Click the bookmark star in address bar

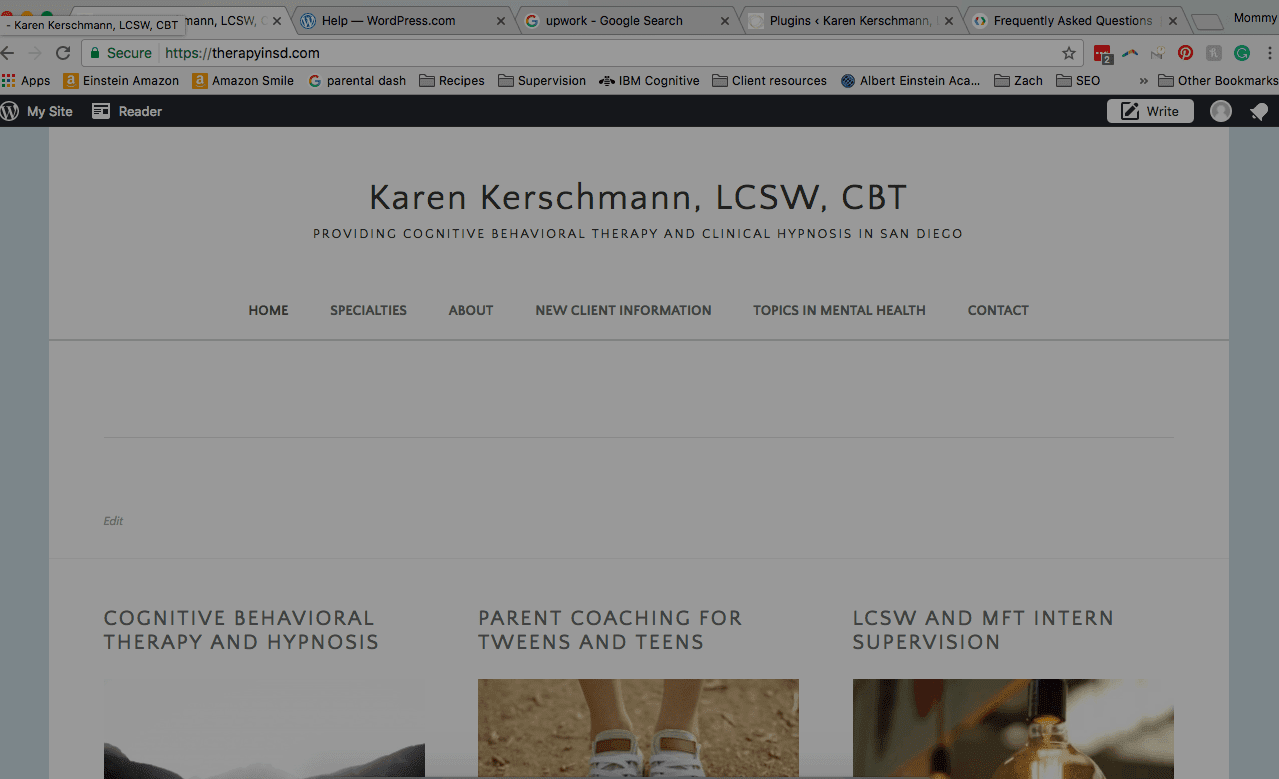[1069, 53]
